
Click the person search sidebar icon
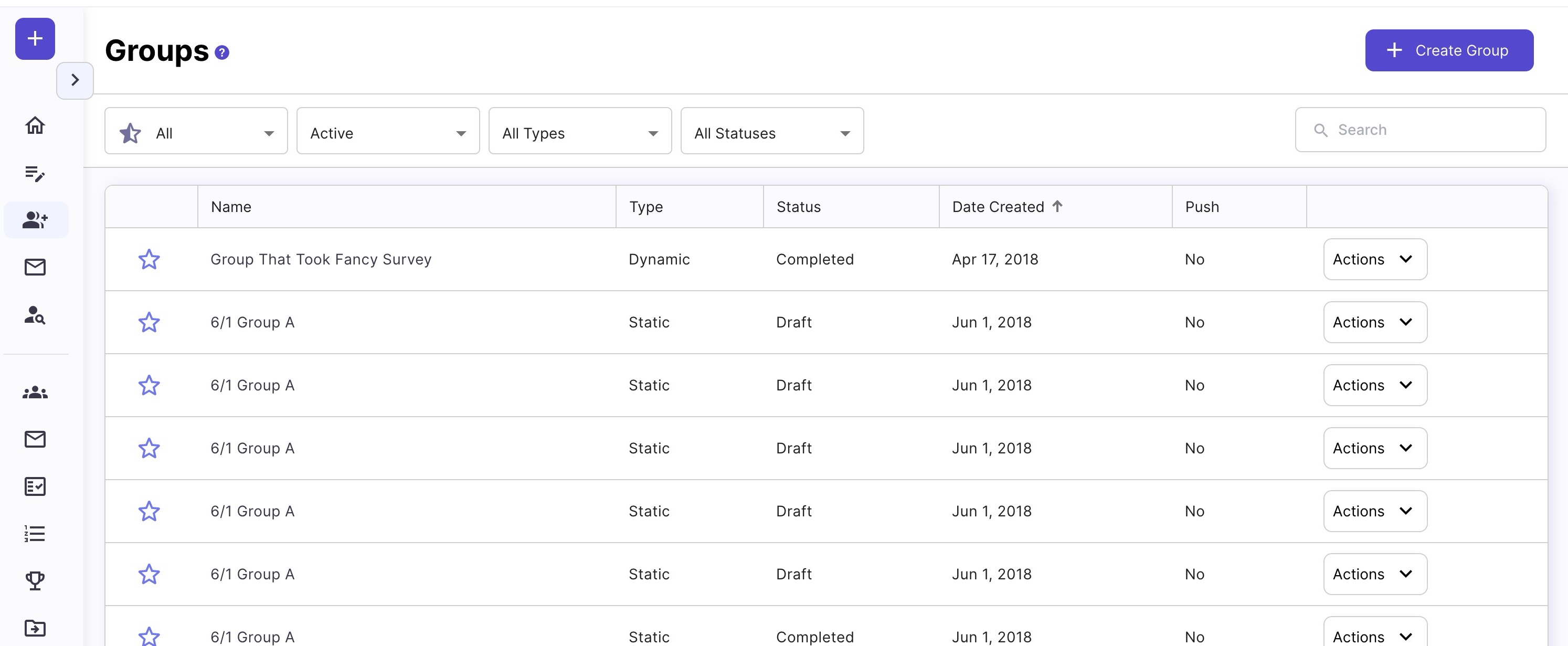click(x=35, y=315)
